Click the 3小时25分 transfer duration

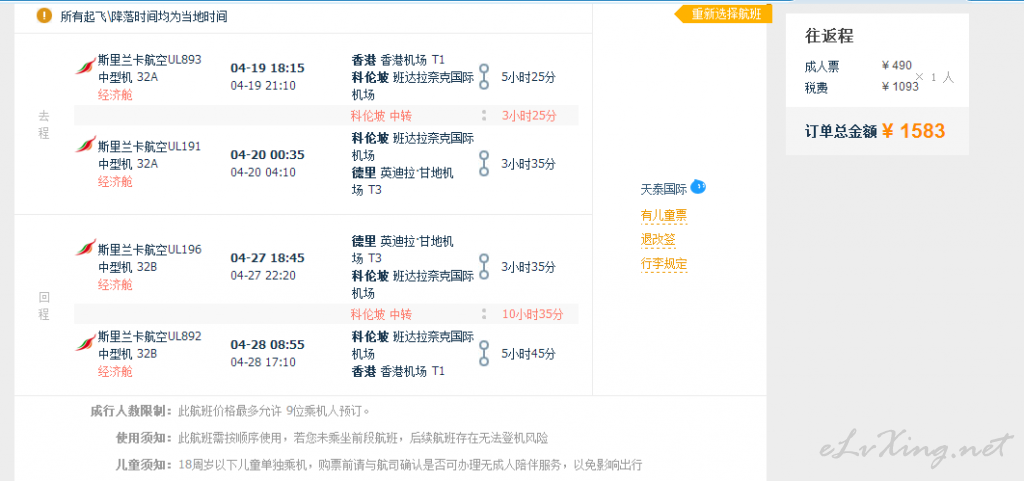[x=529, y=116]
